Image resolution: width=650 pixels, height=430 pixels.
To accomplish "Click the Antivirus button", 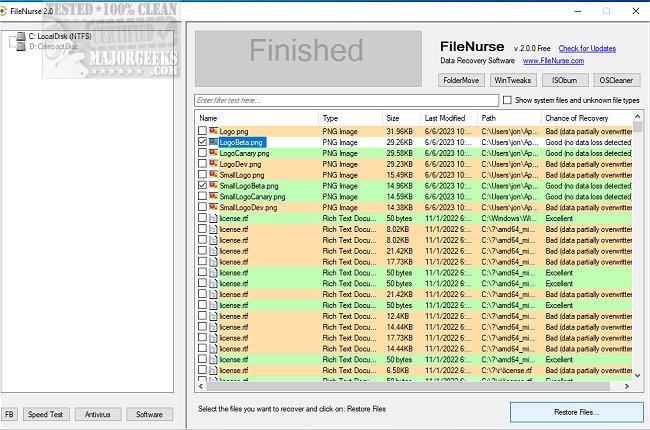I will 98,414.
